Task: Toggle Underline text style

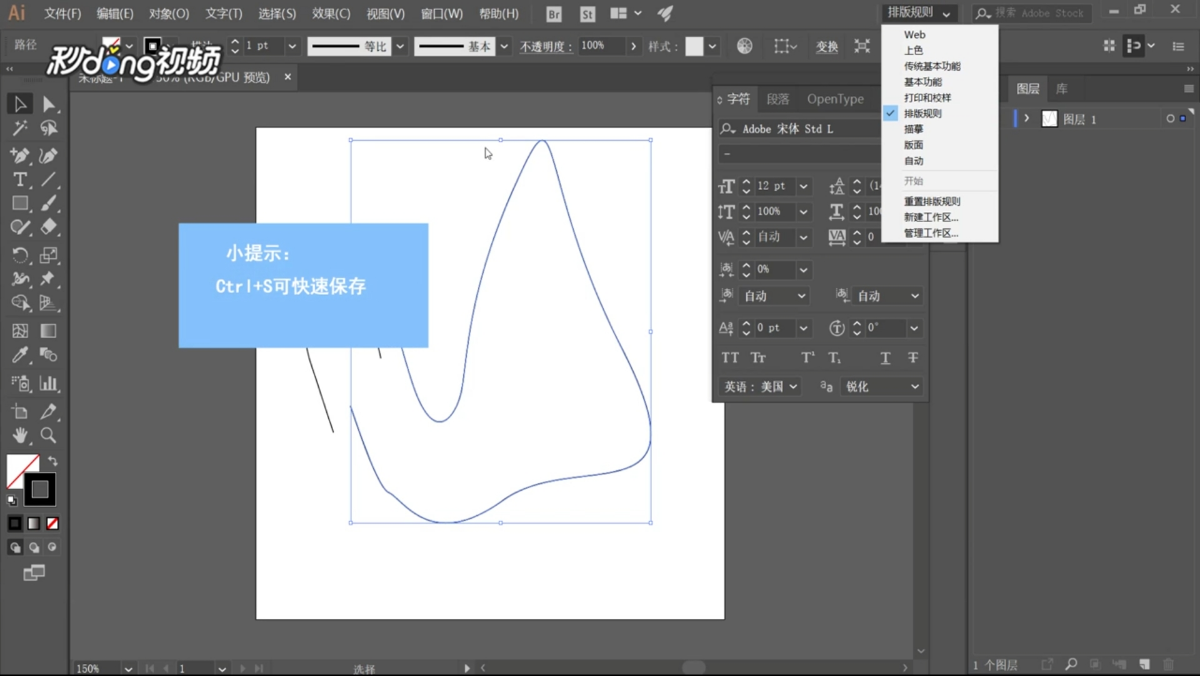Action: [885, 357]
